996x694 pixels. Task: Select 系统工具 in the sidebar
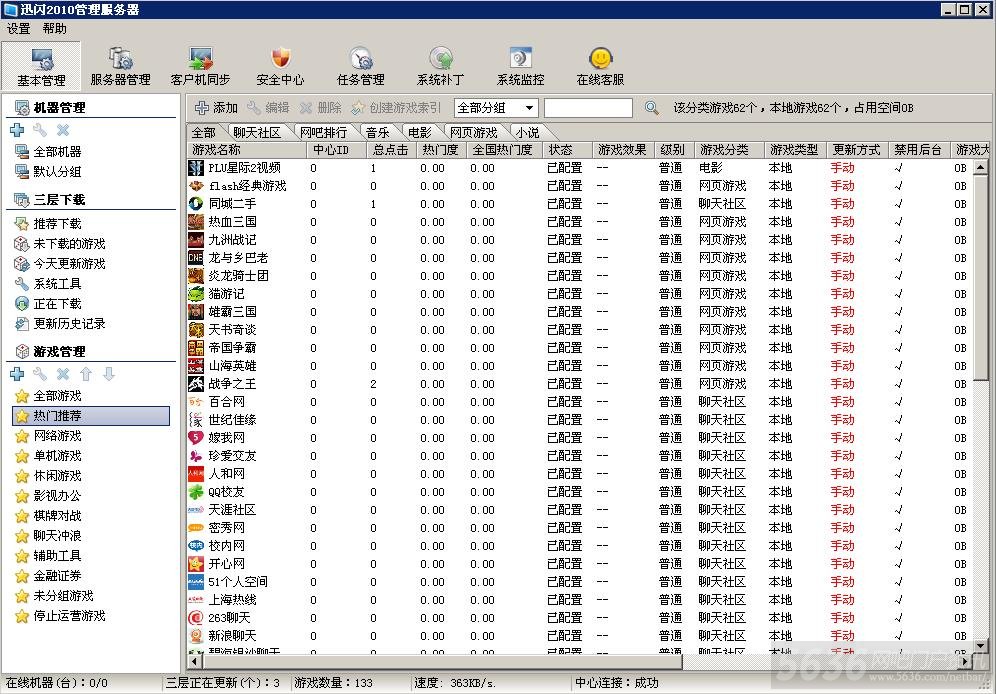(48, 284)
